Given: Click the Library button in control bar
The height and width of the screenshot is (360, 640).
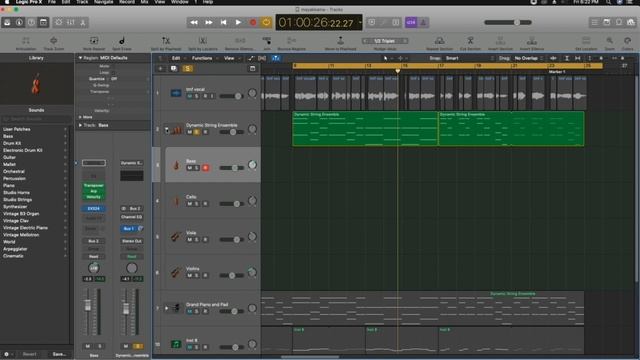Looking at the screenshot, I should (7, 22).
